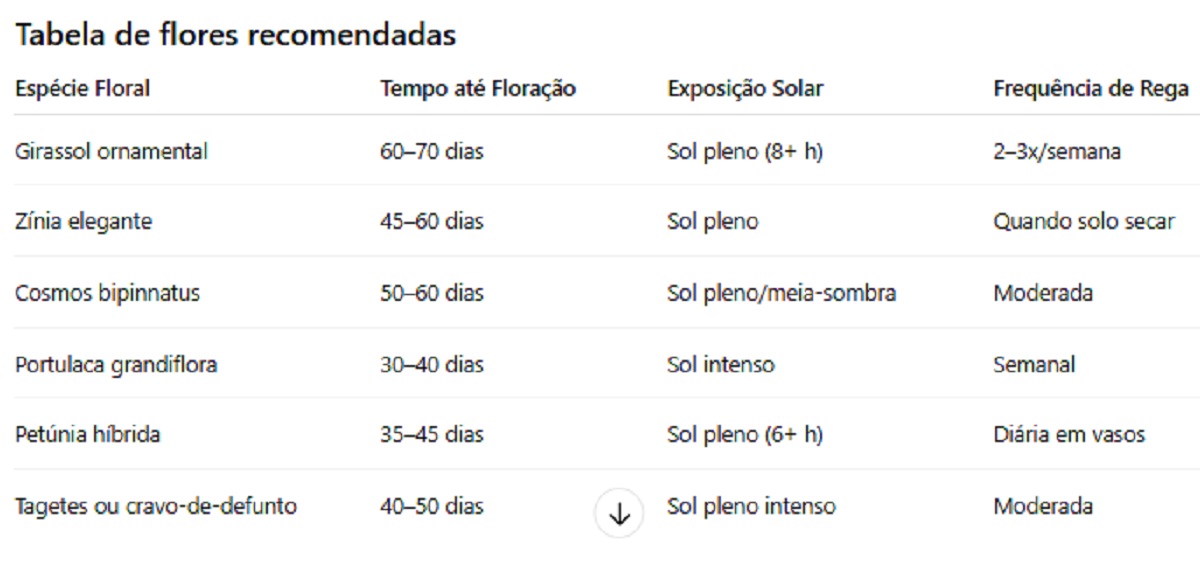Click the "Petúnia híbrida" cell
The height and width of the screenshot is (568, 1200).
(87, 435)
